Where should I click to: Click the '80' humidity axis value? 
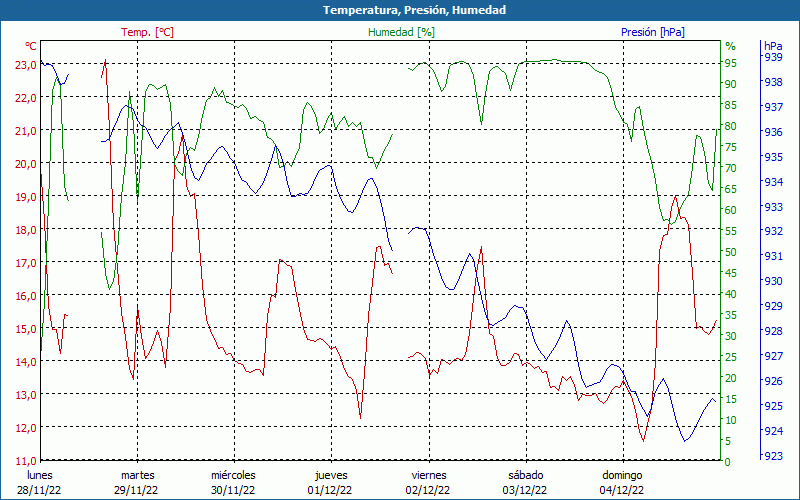pyautogui.click(x=731, y=126)
